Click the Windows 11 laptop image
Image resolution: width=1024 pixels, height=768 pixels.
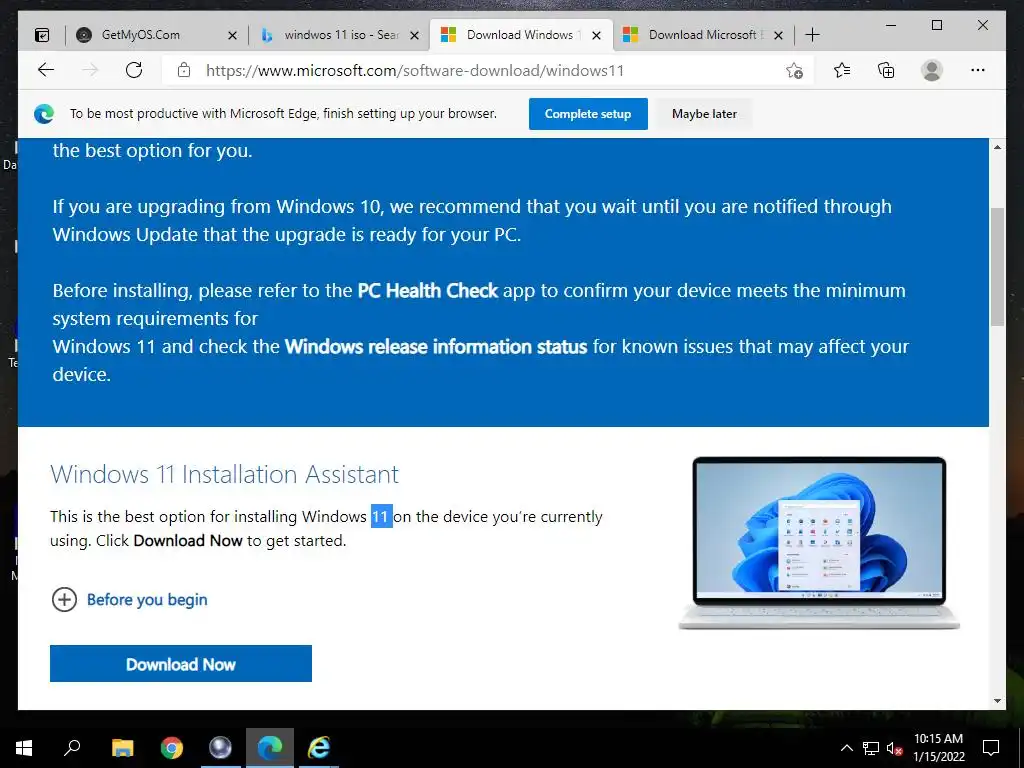click(x=819, y=543)
